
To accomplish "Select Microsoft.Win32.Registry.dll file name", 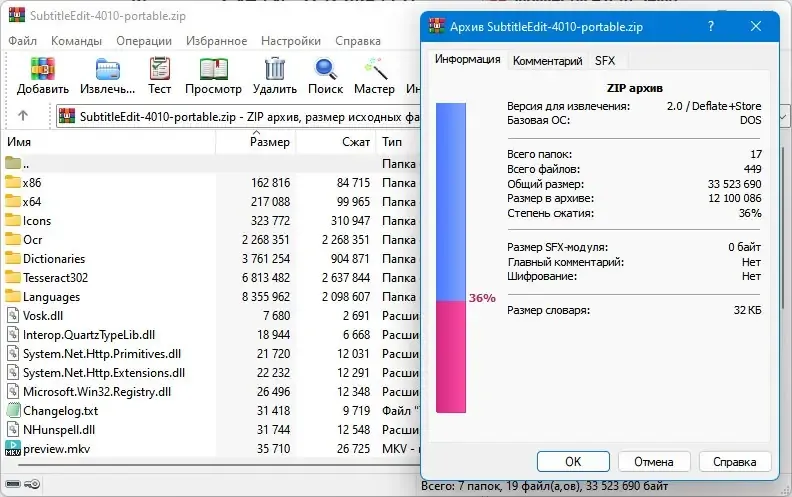I will tap(97, 391).
